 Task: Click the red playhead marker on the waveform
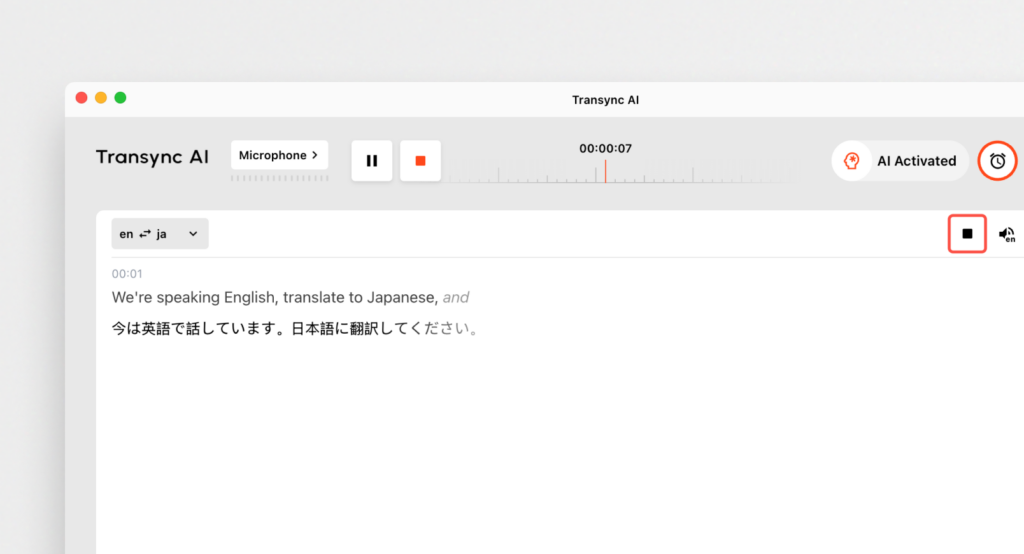[604, 171]
